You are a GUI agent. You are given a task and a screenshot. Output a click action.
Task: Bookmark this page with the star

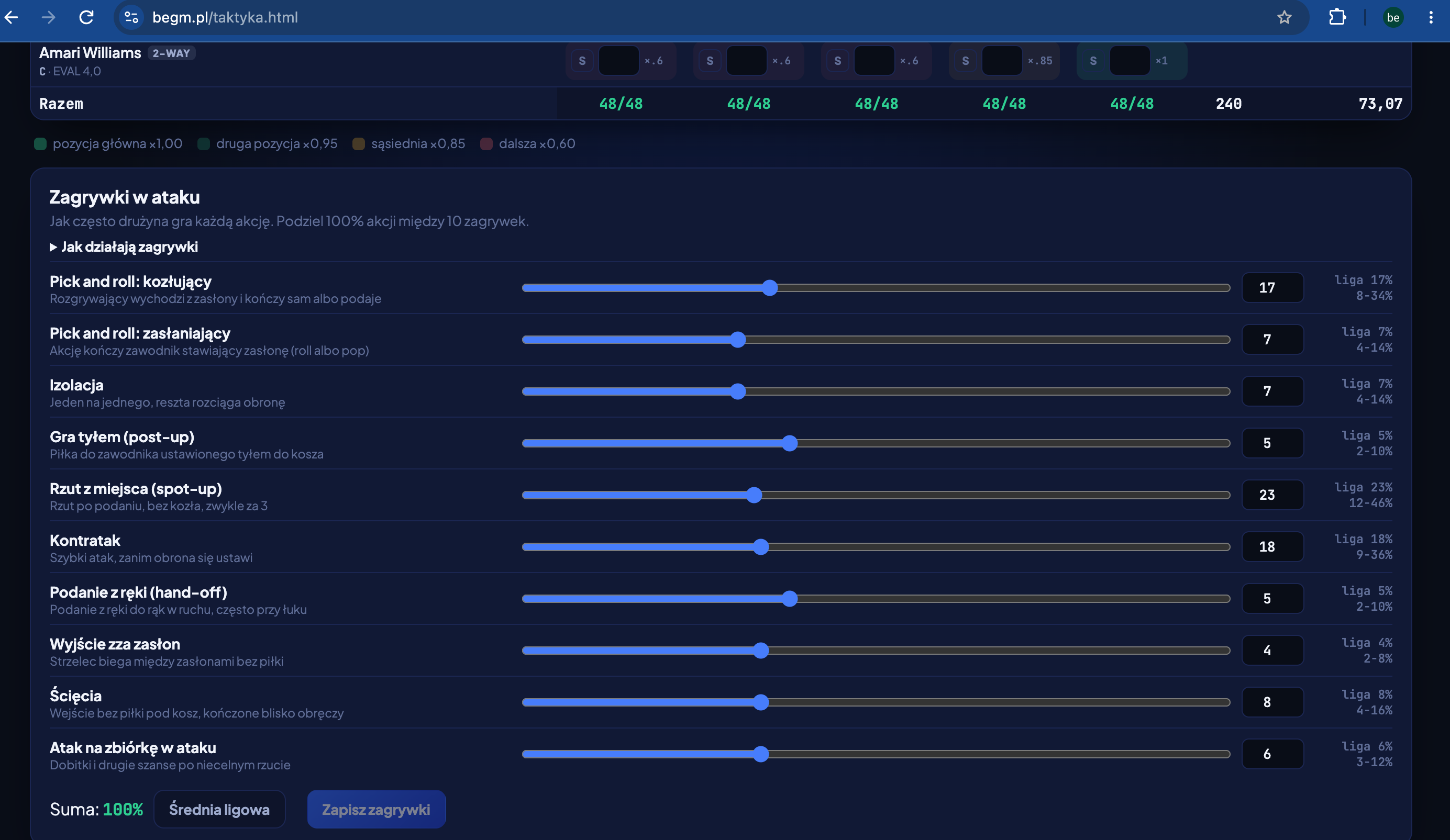1285,17
